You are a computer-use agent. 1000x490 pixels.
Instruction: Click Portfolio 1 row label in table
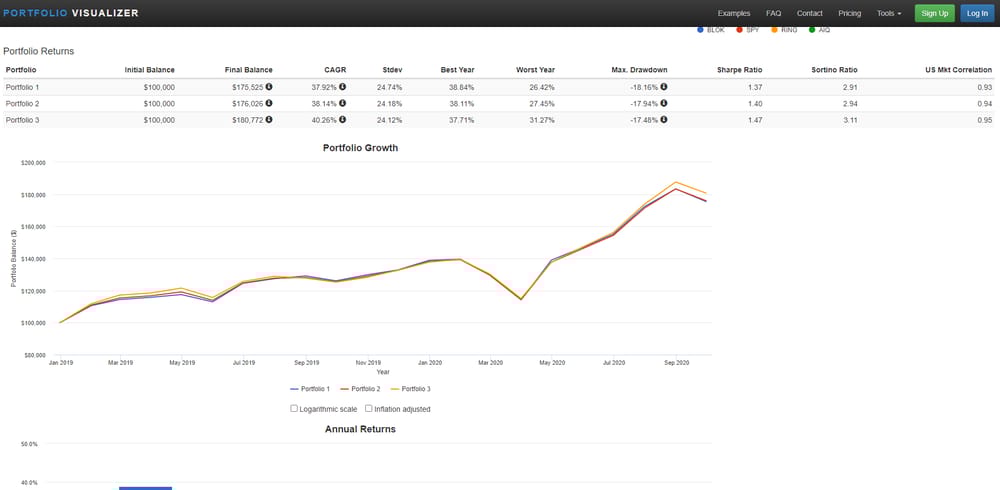pos(22,87)
